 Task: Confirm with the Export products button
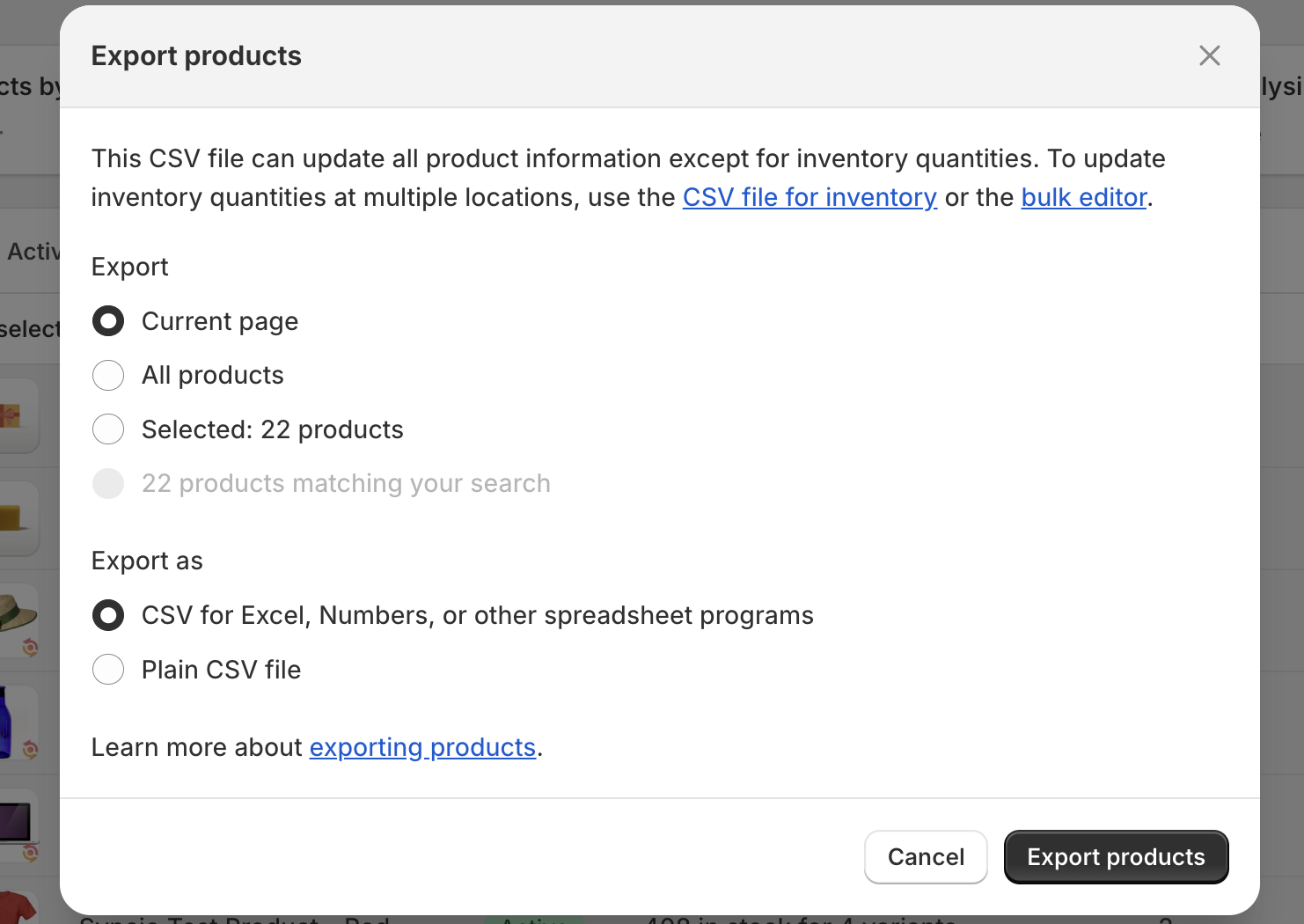point(1116,857)
